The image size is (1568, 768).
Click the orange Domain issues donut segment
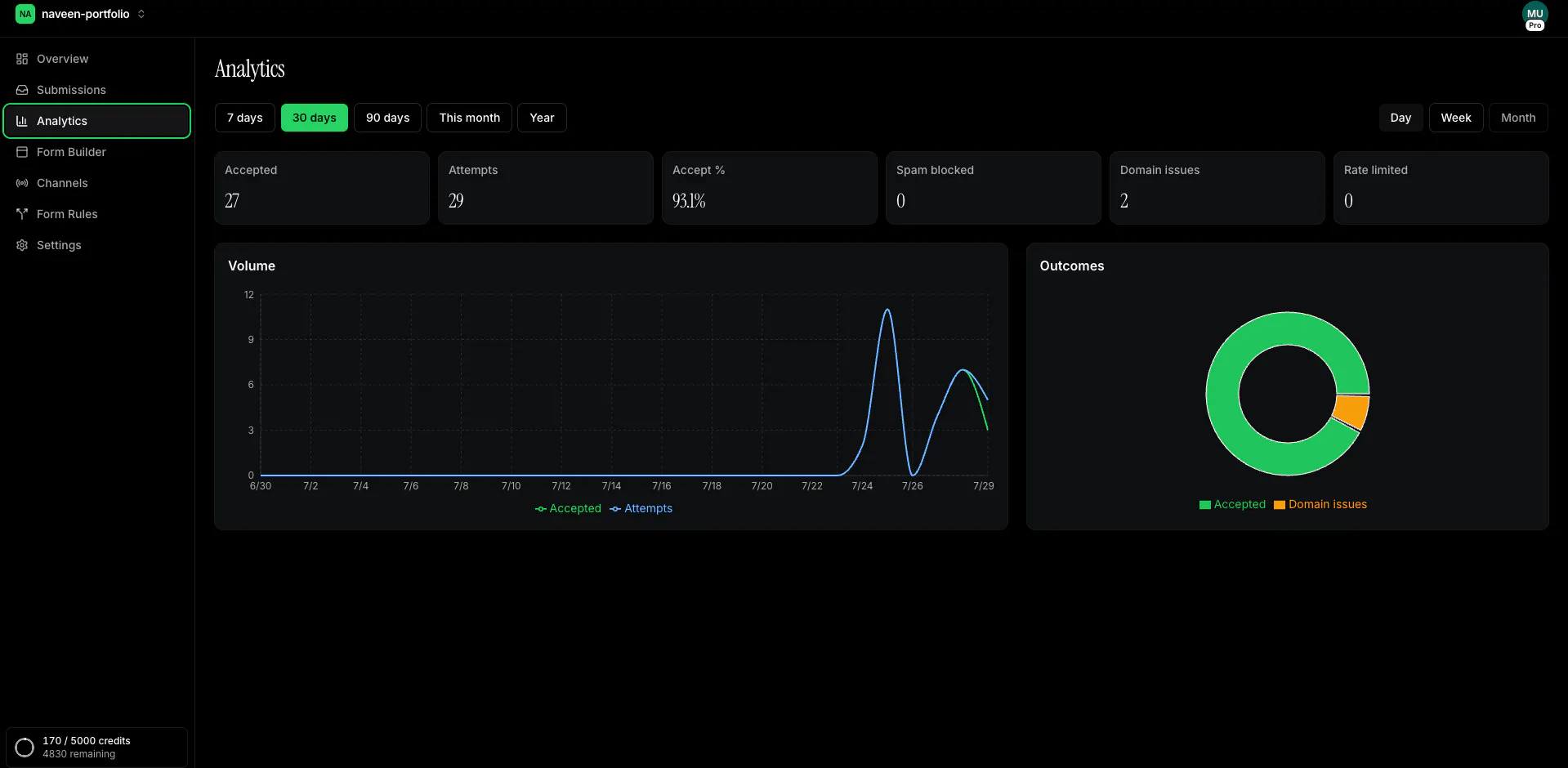1352,412
